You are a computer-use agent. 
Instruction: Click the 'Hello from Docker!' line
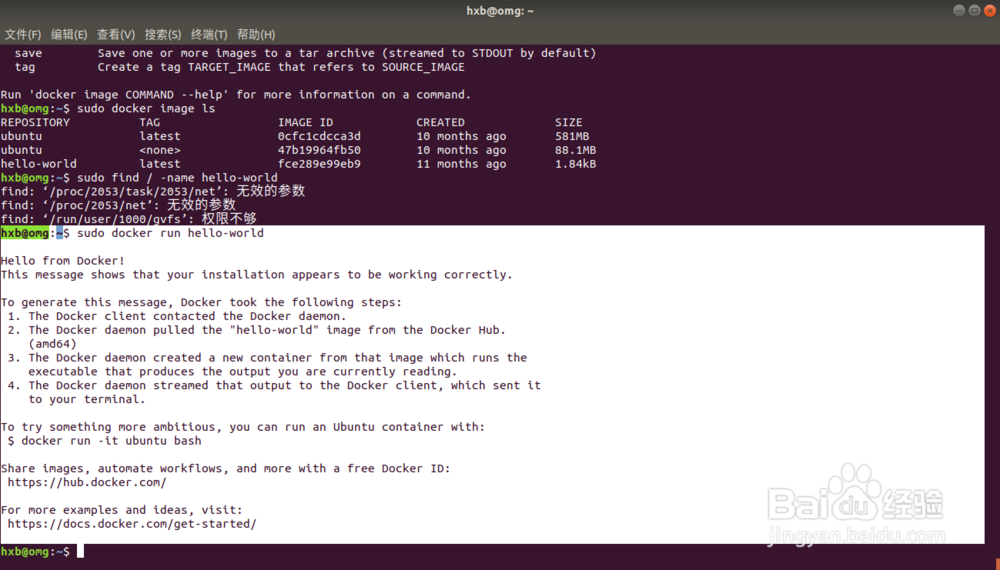(x=62, y=260)
